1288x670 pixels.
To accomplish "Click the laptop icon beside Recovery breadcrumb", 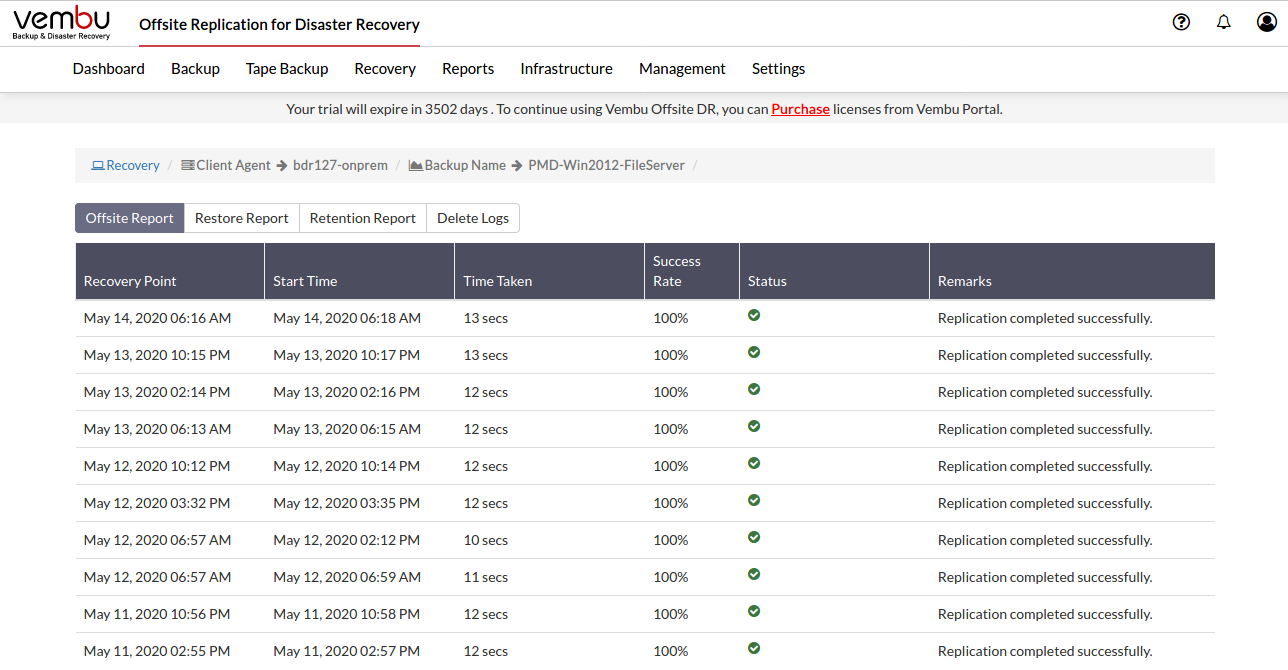I will [x=98, y=165].
